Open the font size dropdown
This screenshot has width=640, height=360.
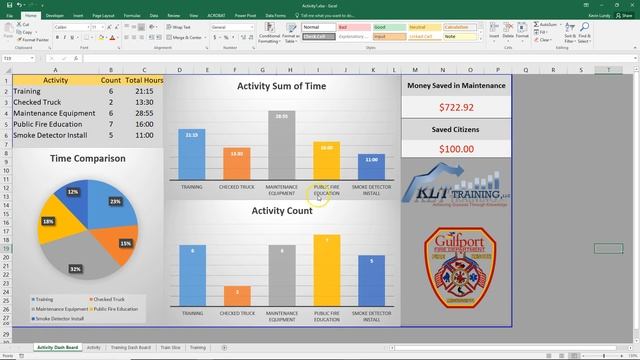[103, 27]
